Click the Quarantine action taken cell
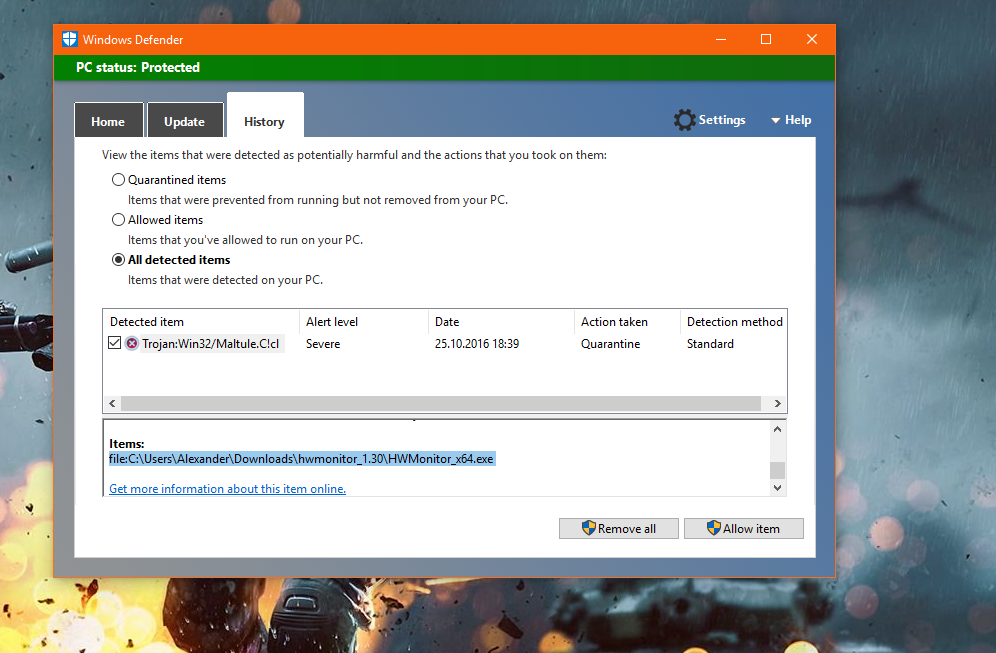Viewport: 996px width, 653px height. [x=610, y=344]
